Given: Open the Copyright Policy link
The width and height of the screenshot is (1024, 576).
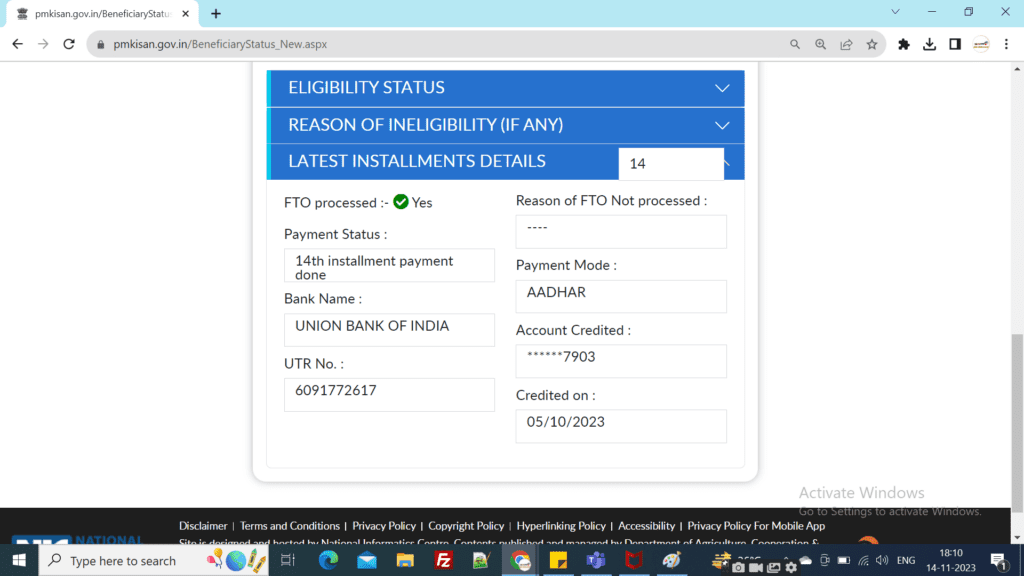Looking at the screenshot, I should (x=466, y=526).
